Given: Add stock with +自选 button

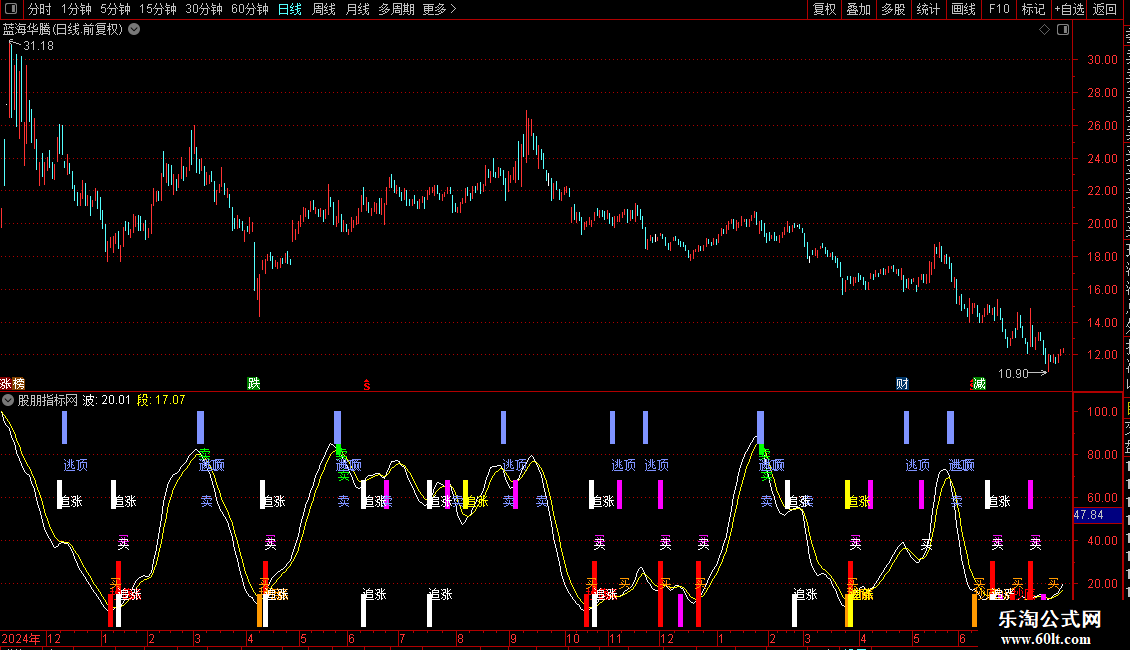Looking at the screenshot, I should coord(1069,9).
